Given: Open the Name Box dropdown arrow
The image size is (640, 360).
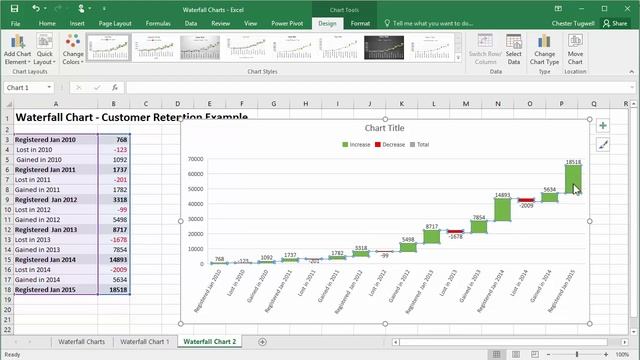Looking at the screenshot, I should click(x=49, y=87).
